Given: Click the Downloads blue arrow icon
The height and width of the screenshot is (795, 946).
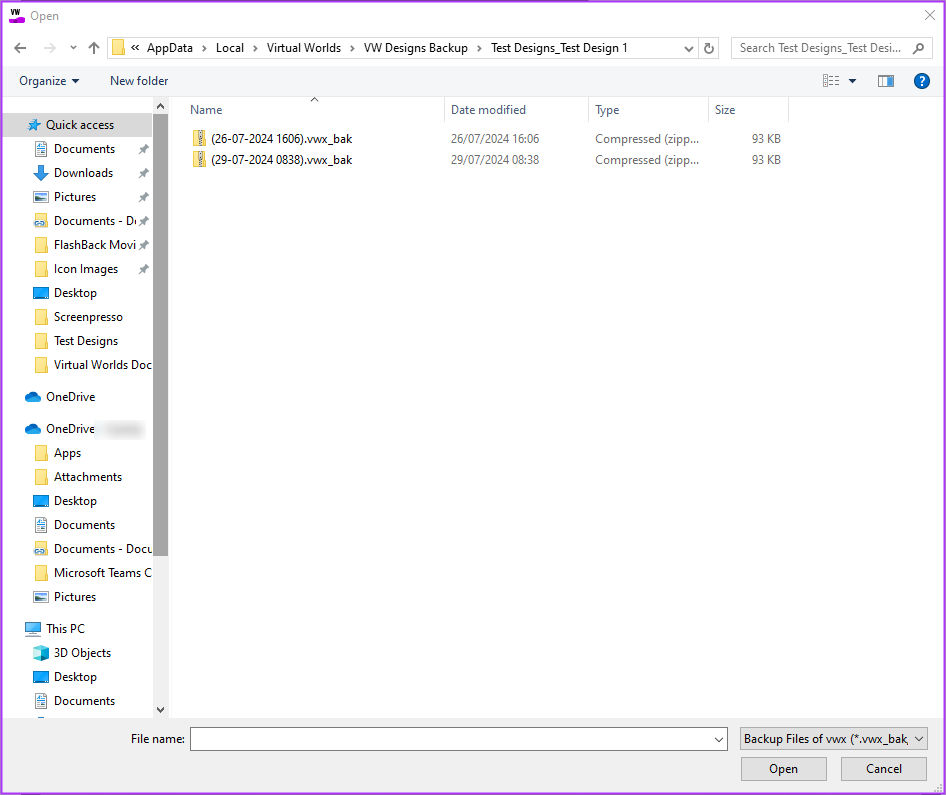Looking at the screenshot, I should (x=41, y=173).
